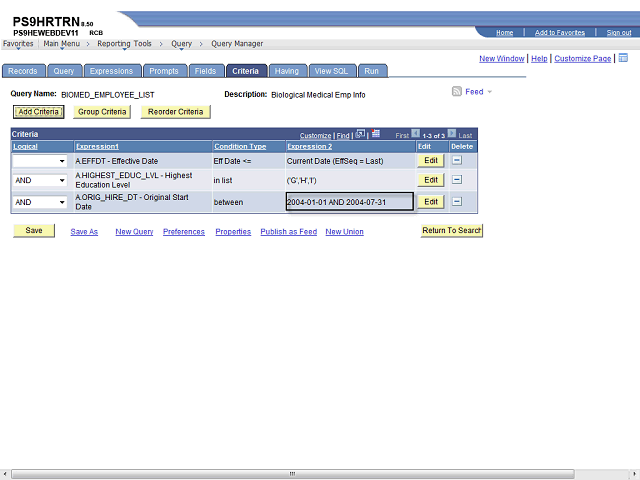Click Return To Search button
This screenshot has width=640, height=480.
[451, 231]
